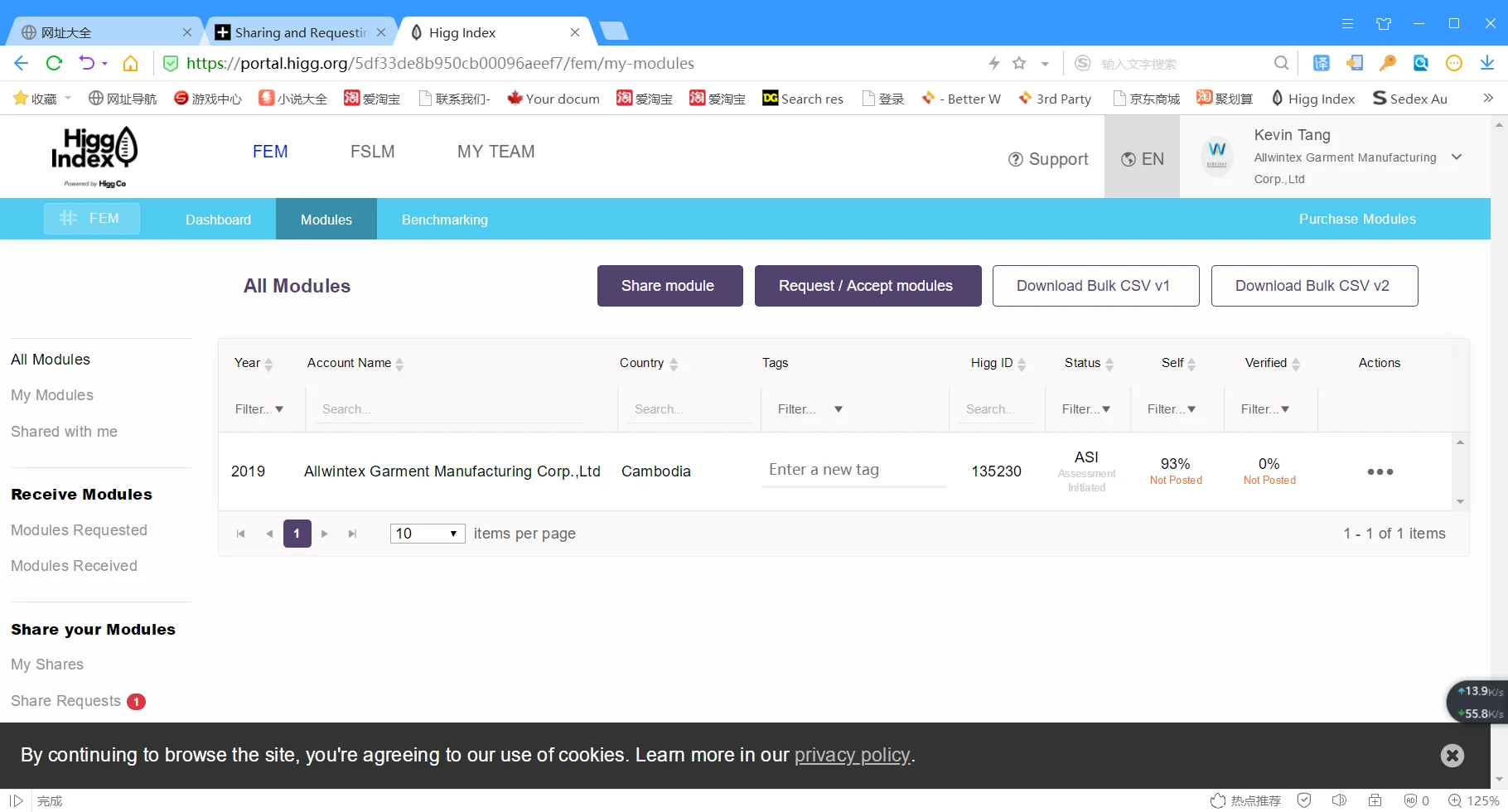
Task: Open MY TEAM menu
Action: click(495, 152)
